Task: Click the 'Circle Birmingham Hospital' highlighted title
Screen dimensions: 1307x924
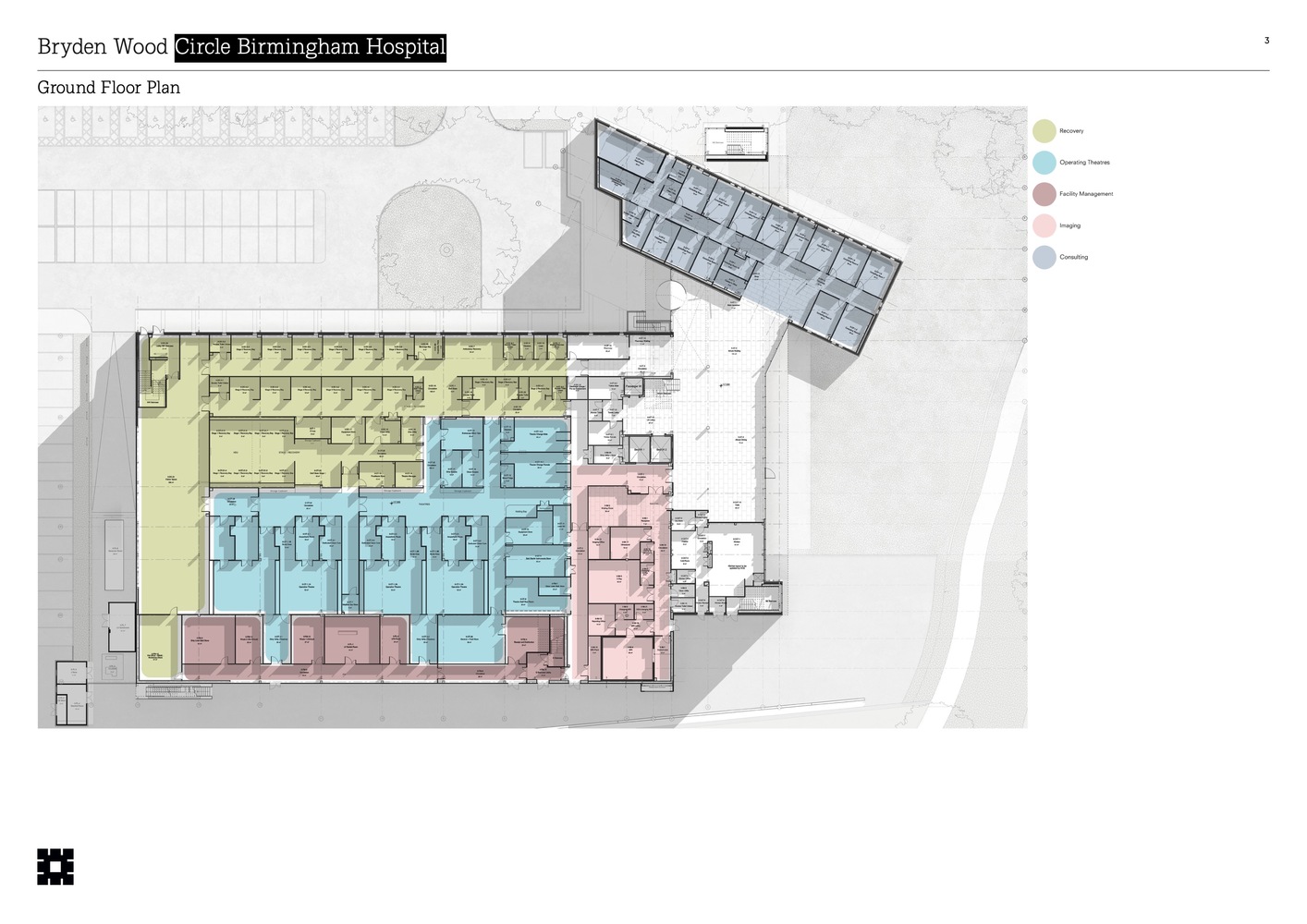Action: [x=310, y=47]
